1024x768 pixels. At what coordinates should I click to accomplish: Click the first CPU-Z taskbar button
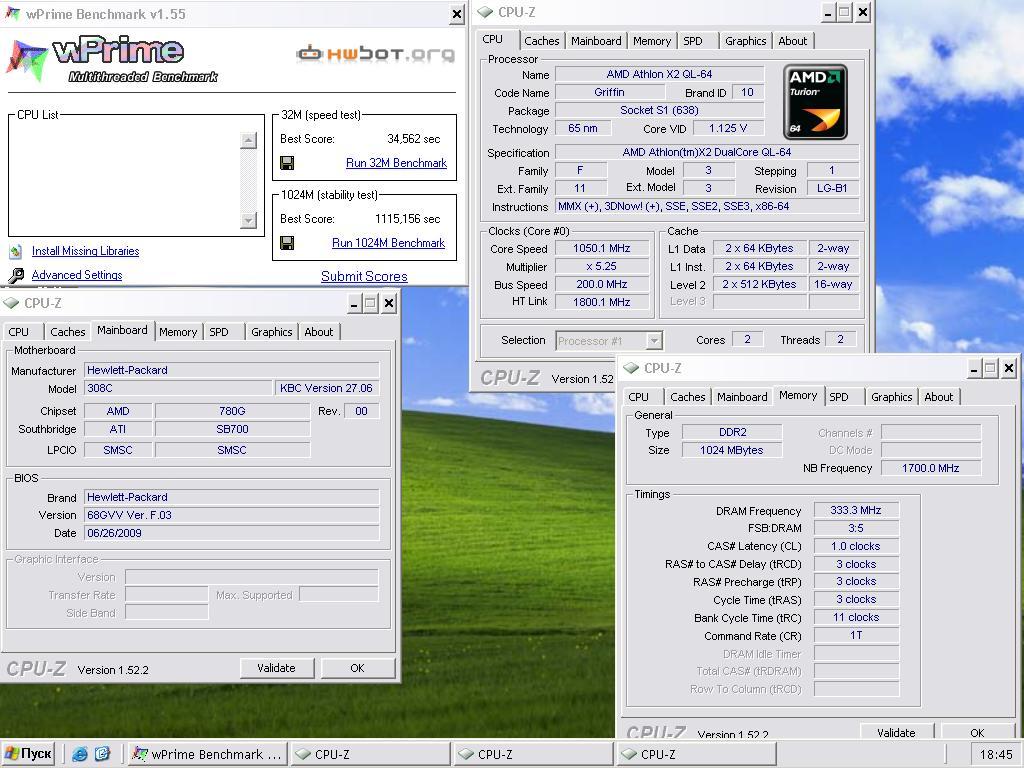[370, 754]
